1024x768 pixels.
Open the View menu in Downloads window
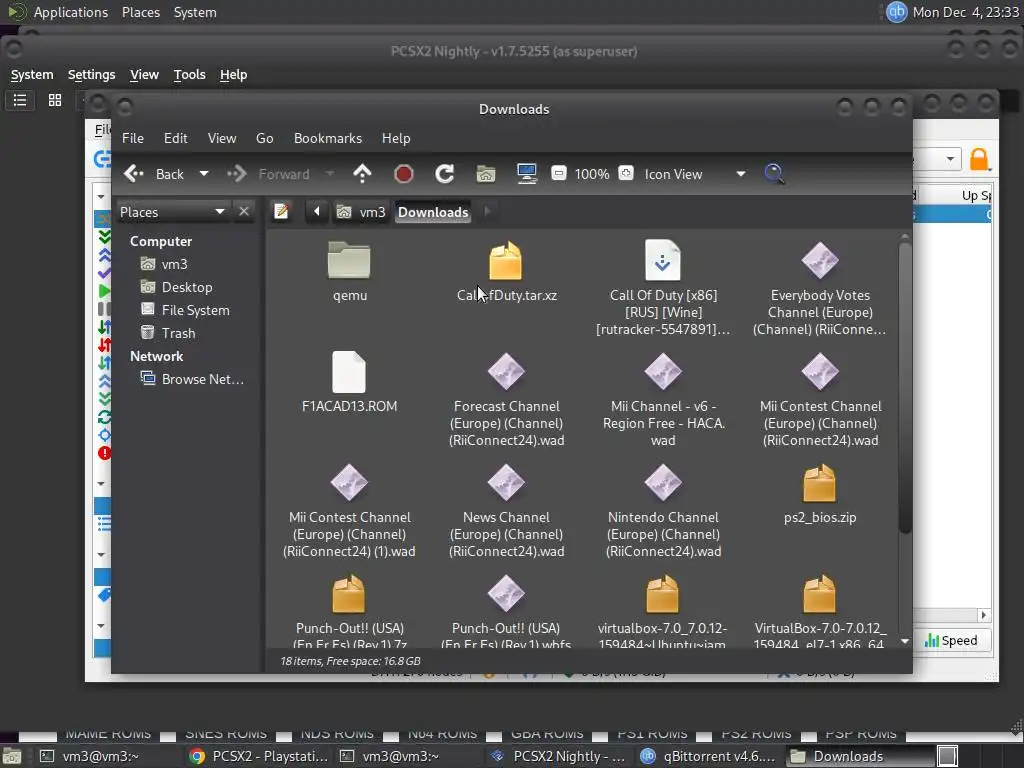pyautogui.click(x=222, y=138)
